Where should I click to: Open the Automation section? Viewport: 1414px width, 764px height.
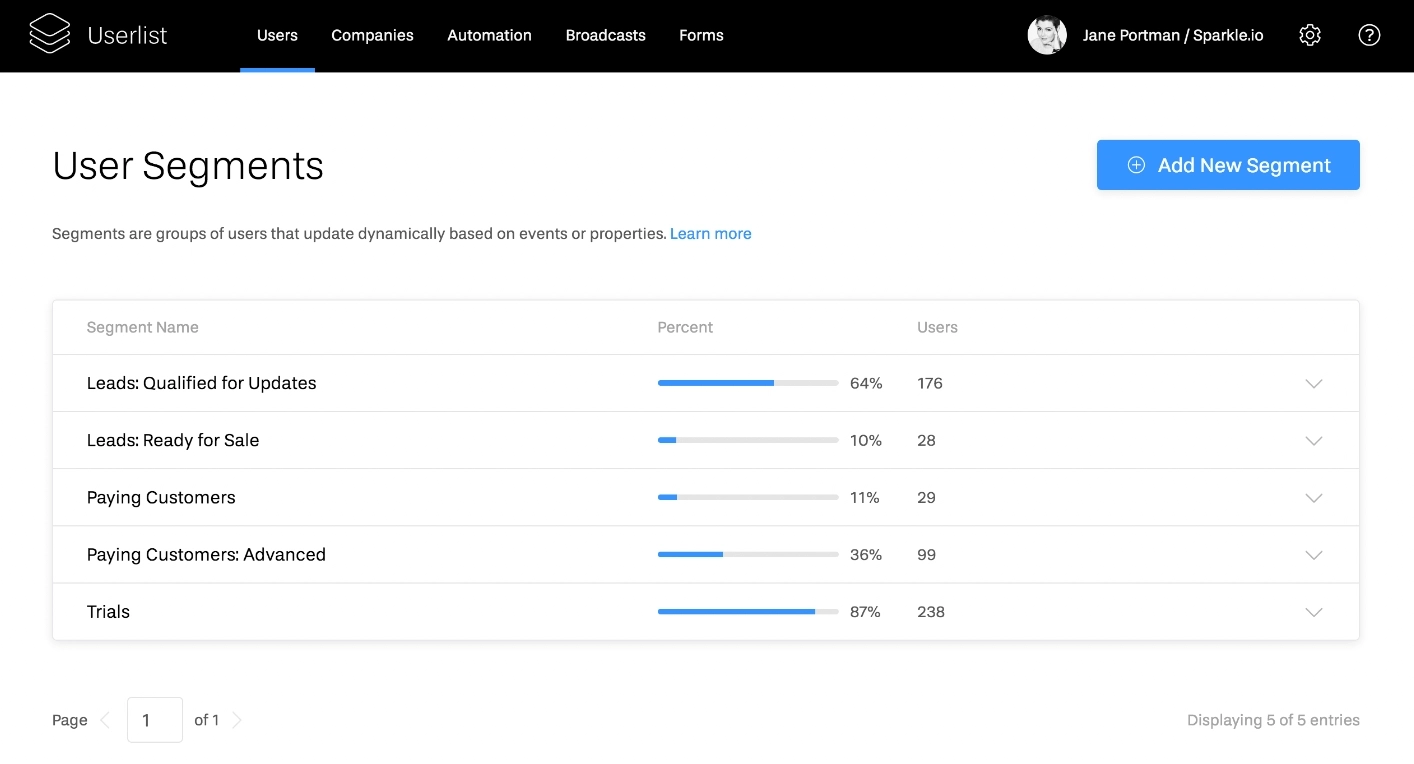click(489, 35)
